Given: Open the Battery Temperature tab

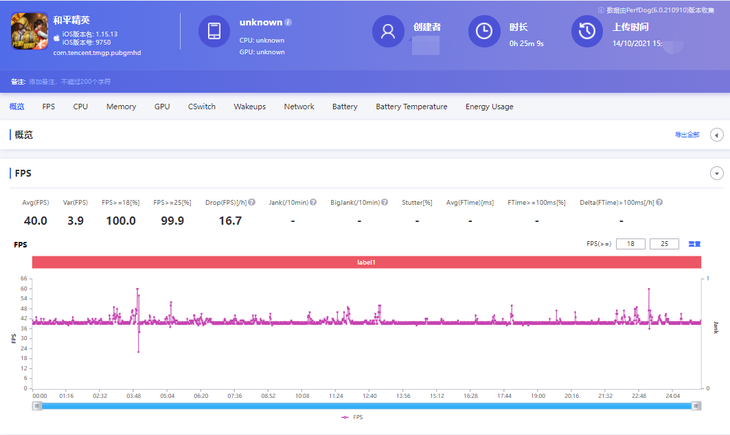Looking at the screenshot, I should coord(411,106).
